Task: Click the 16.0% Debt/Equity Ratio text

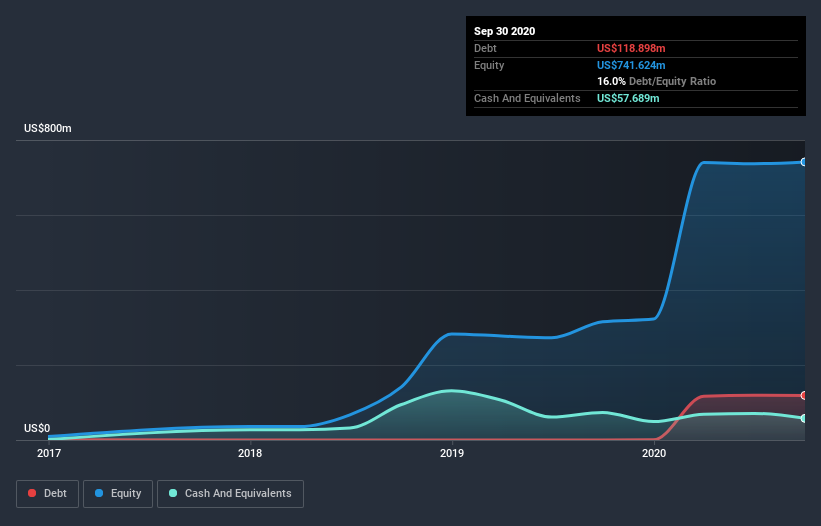Action: coord(657,82)
